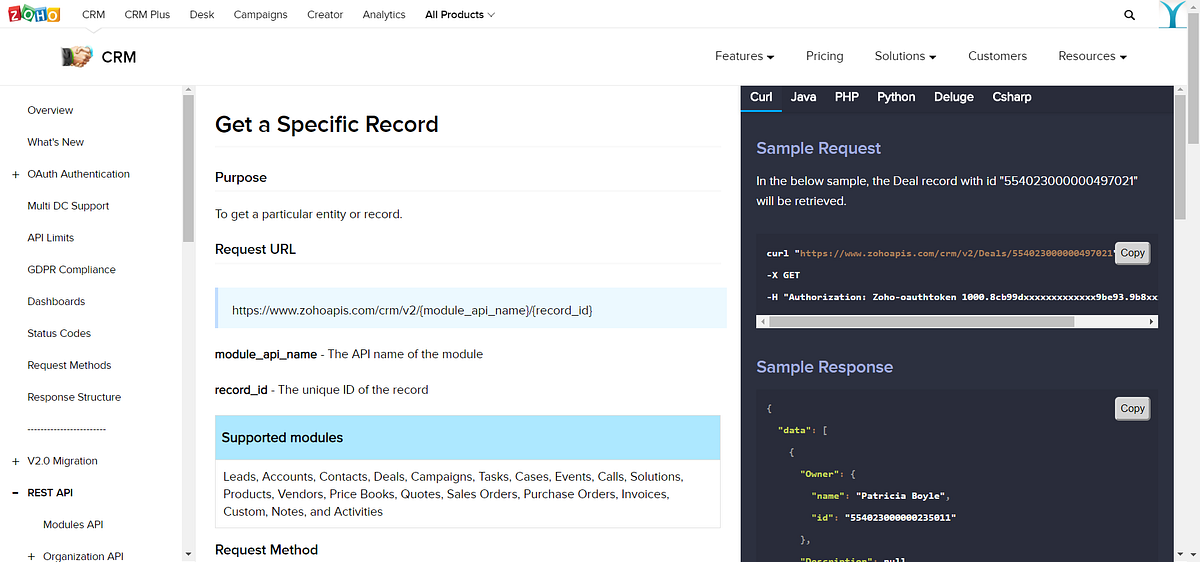This screenshot has height=562, width=1200.
Task: Open the Features dropdown menu
Action: coord(745,56)
